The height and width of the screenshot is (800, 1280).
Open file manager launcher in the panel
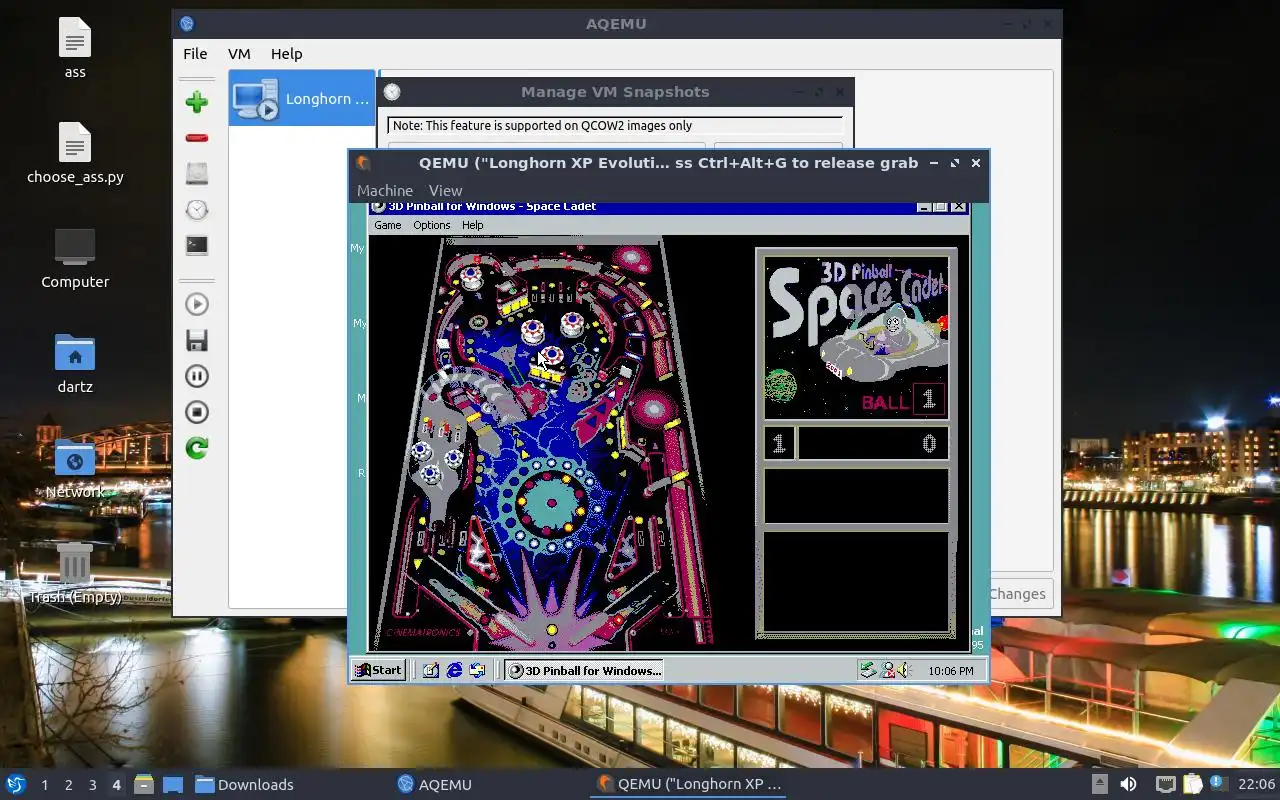click(143, 784)
